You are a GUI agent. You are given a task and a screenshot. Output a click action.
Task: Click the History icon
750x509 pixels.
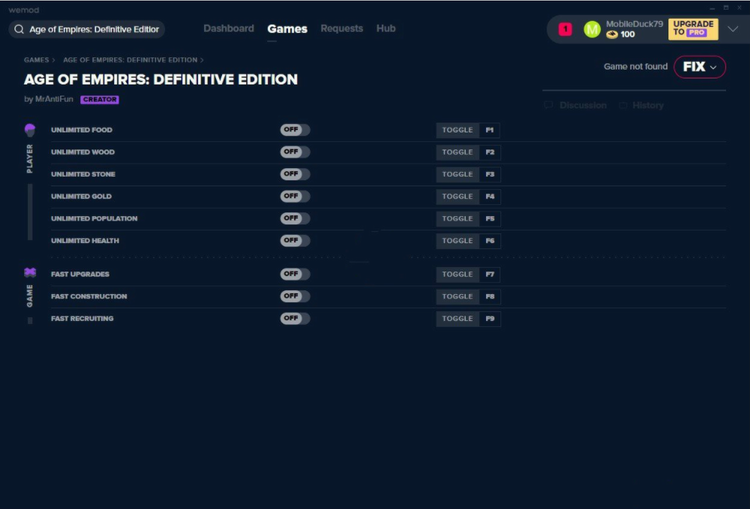pos(623,105)
